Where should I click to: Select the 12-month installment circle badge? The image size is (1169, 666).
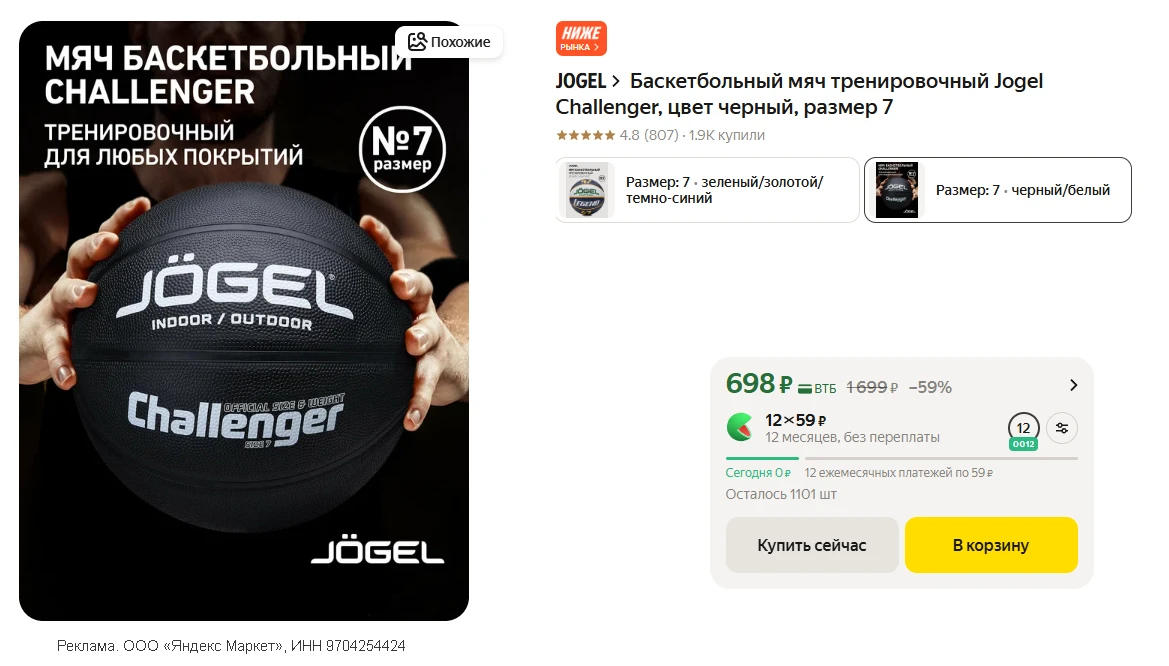[1024, 429]
